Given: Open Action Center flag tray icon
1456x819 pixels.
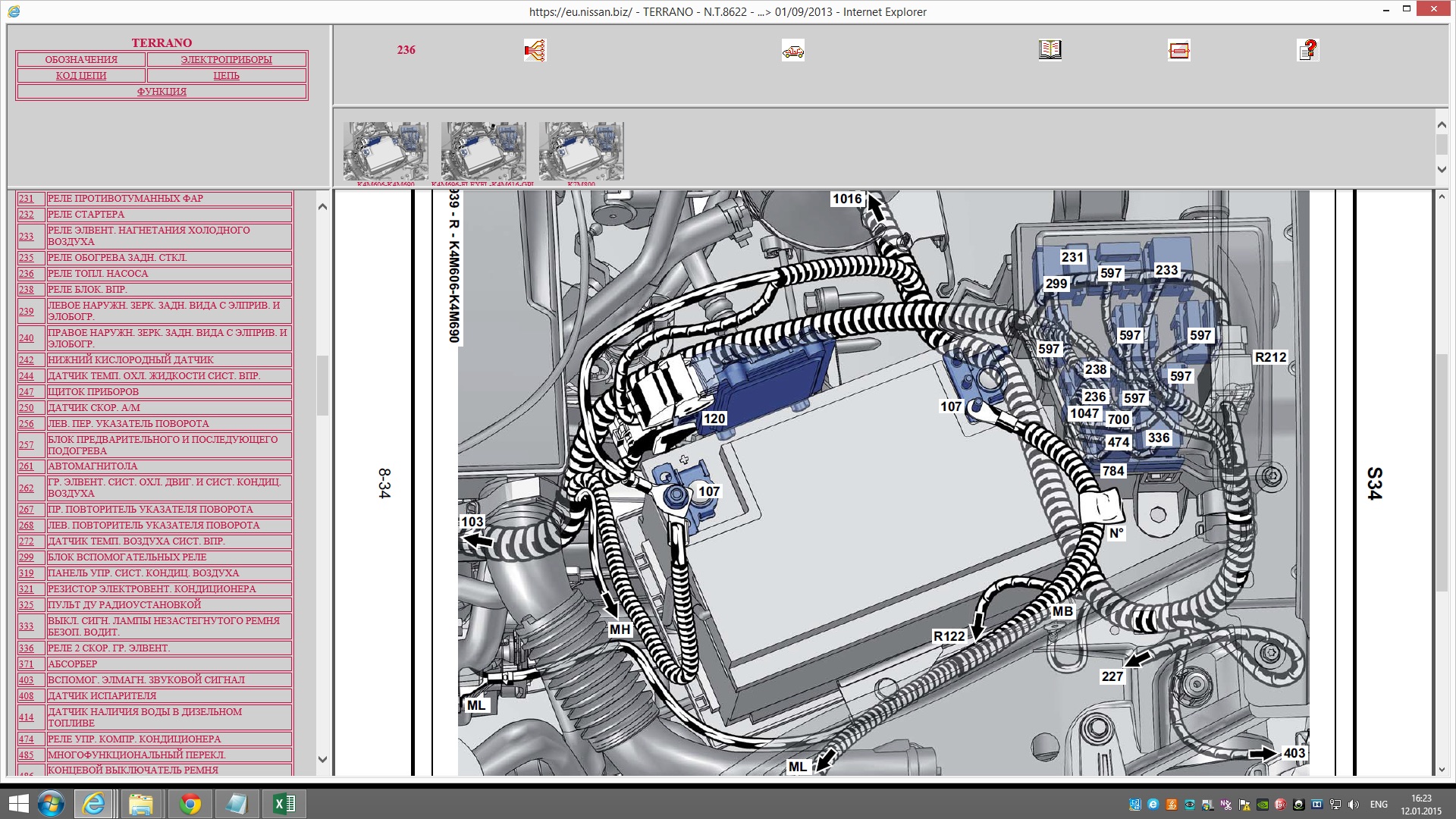Looking at the screenshot, I should pyautogui.click(x=1244, y=805).
